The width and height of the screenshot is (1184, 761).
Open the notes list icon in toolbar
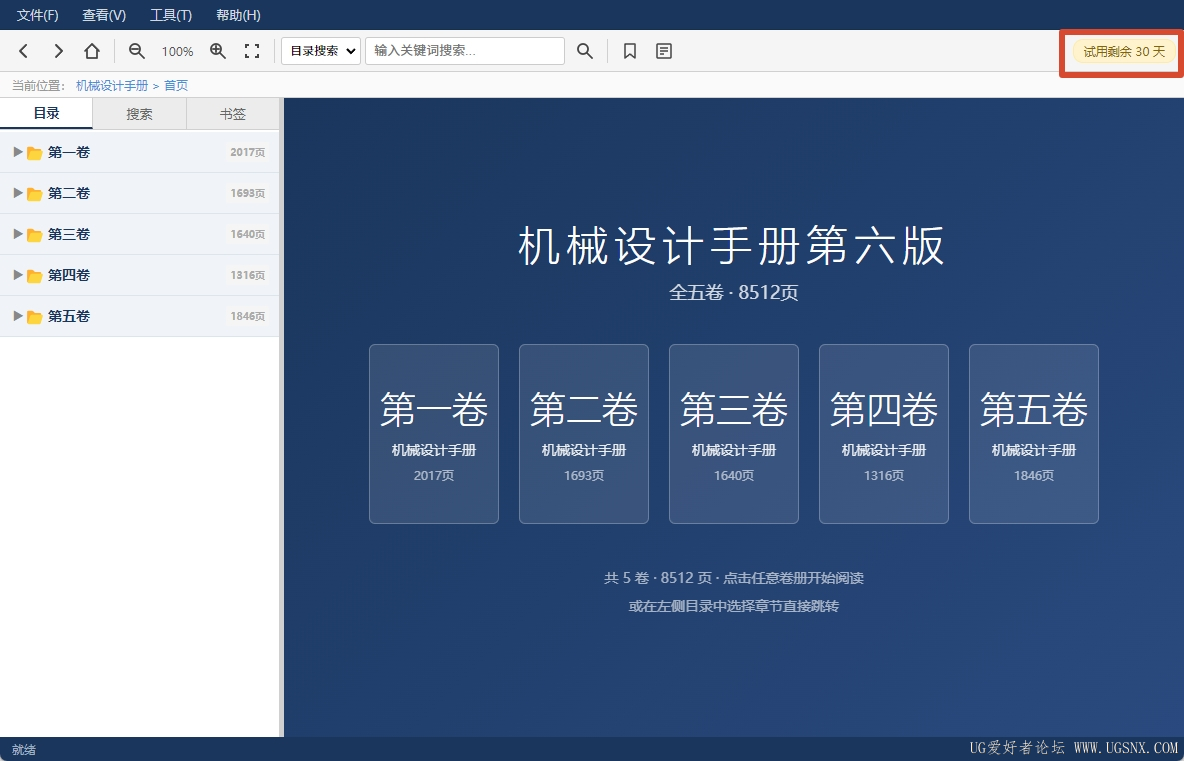[x=664, y=51]
